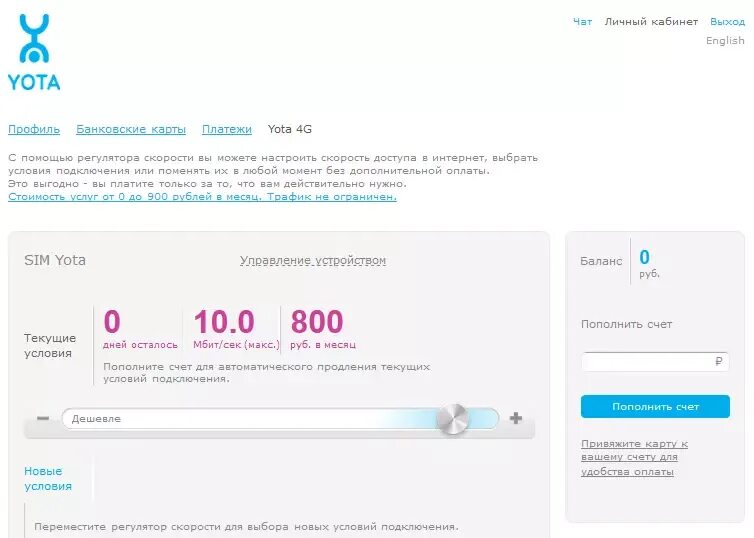Image resolution: width=754 pixels, height=538 pixels.
Task: Open 'Стоимость услуг от 0 до 900 рублей' link
Action: point(202,197)
